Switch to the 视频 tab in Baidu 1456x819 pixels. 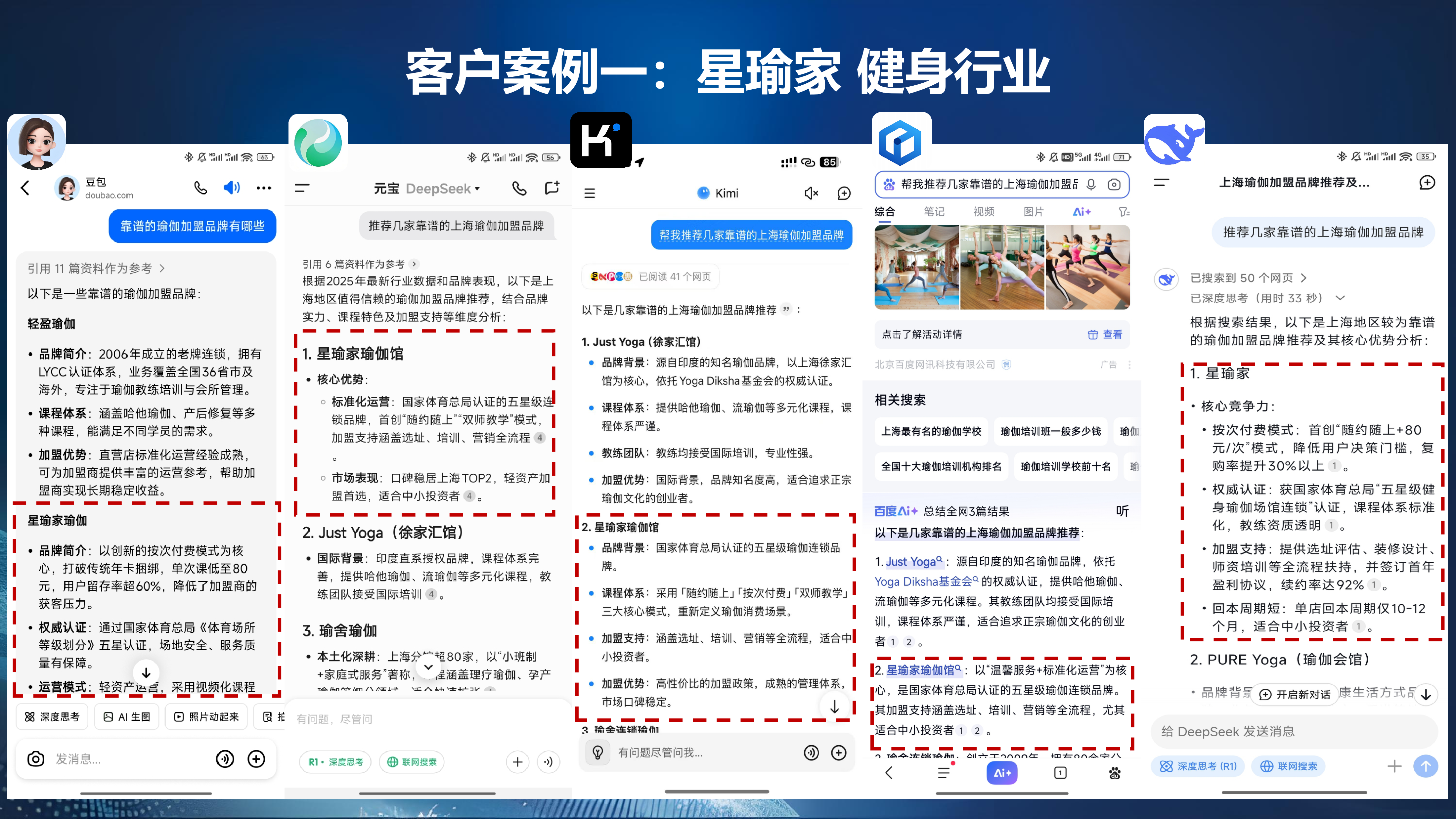tap(984, 212)
